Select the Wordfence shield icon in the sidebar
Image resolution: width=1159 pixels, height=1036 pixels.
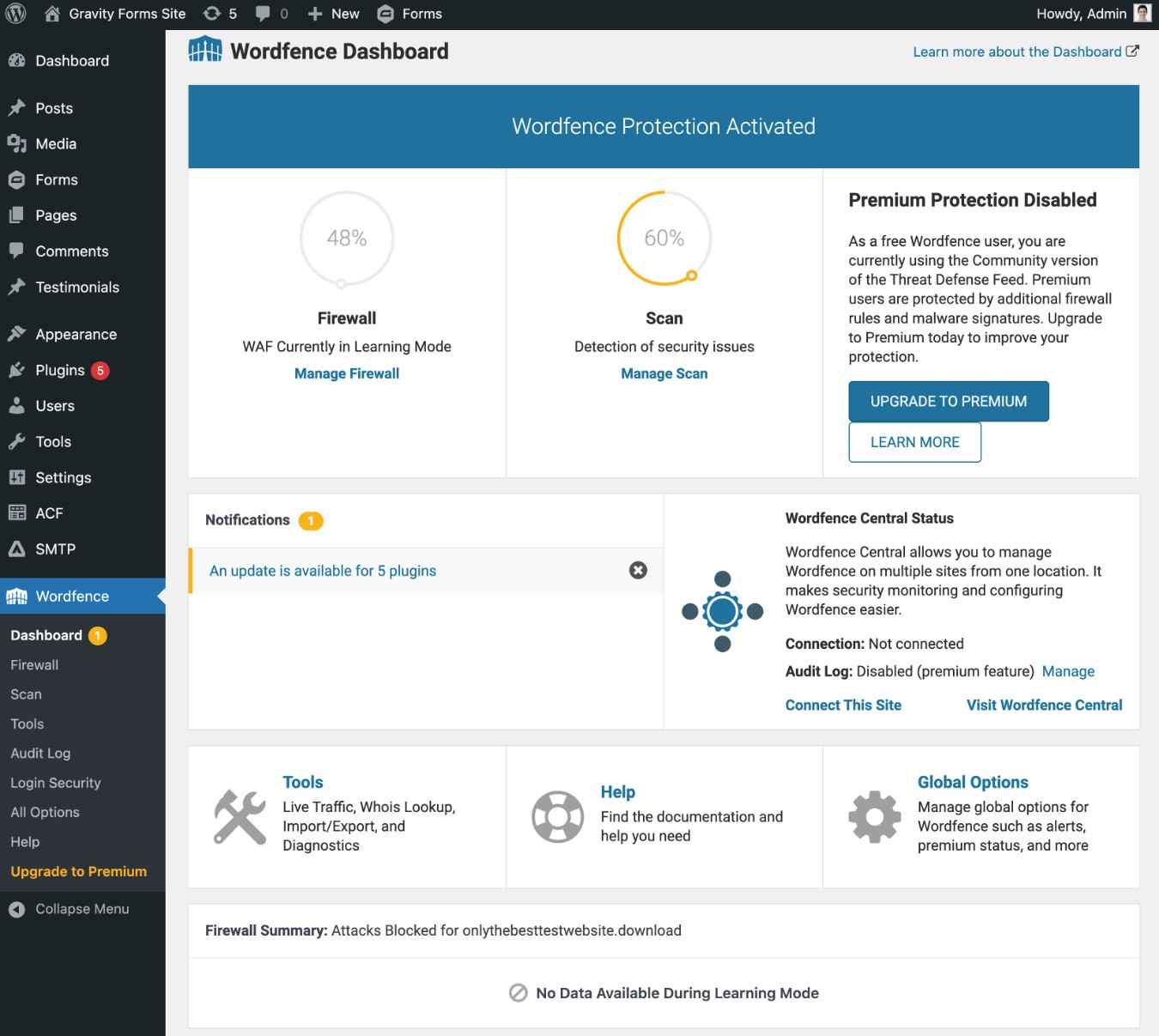tap(15, 596)
